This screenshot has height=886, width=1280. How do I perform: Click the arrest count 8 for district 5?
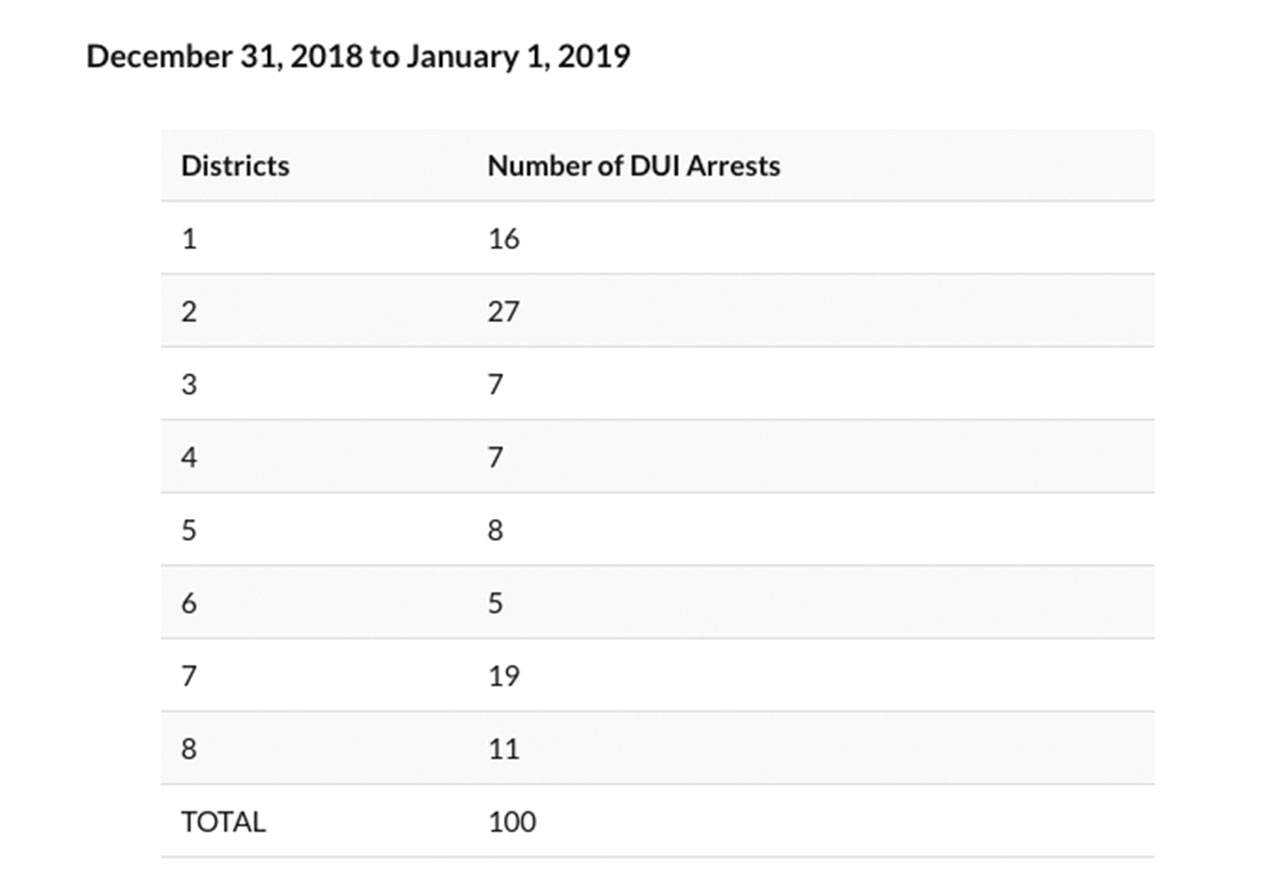tap(495, 530)
